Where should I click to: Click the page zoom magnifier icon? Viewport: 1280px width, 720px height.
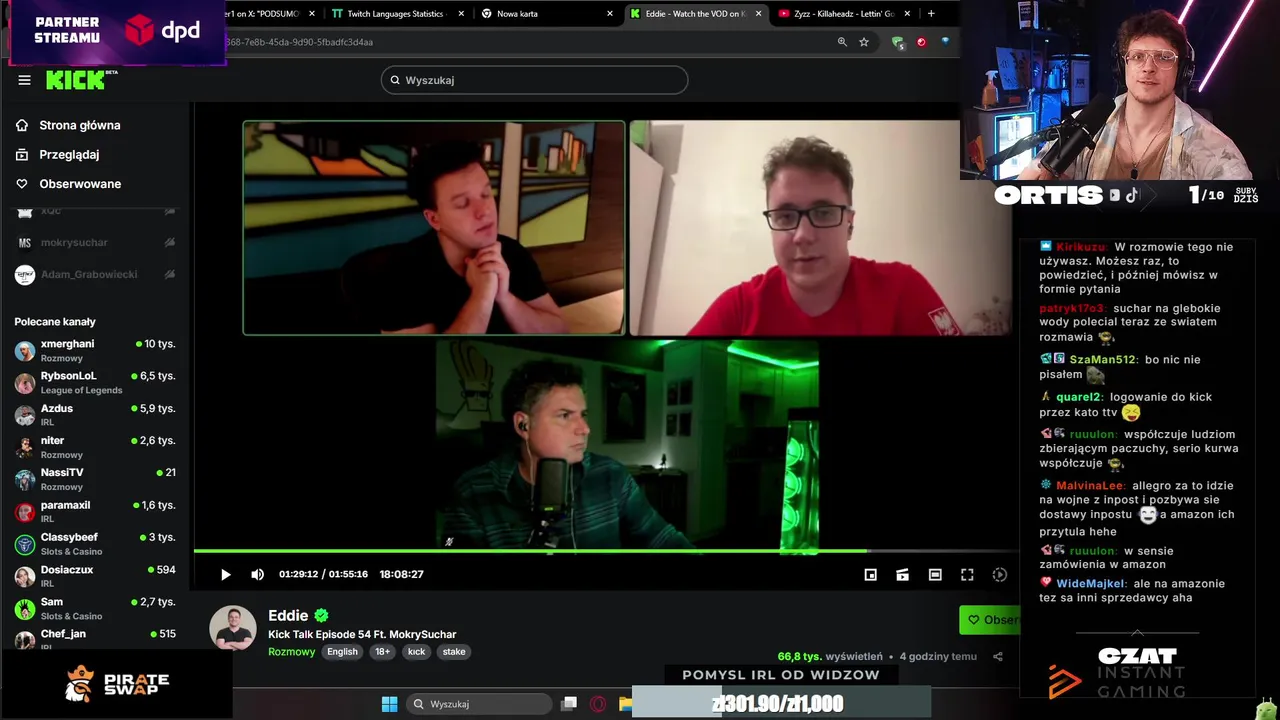(x=842, y=42)
